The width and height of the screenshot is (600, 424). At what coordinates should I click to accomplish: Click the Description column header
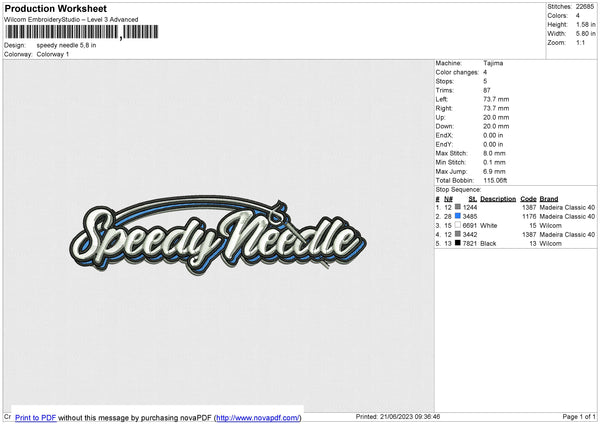(498, 199)
